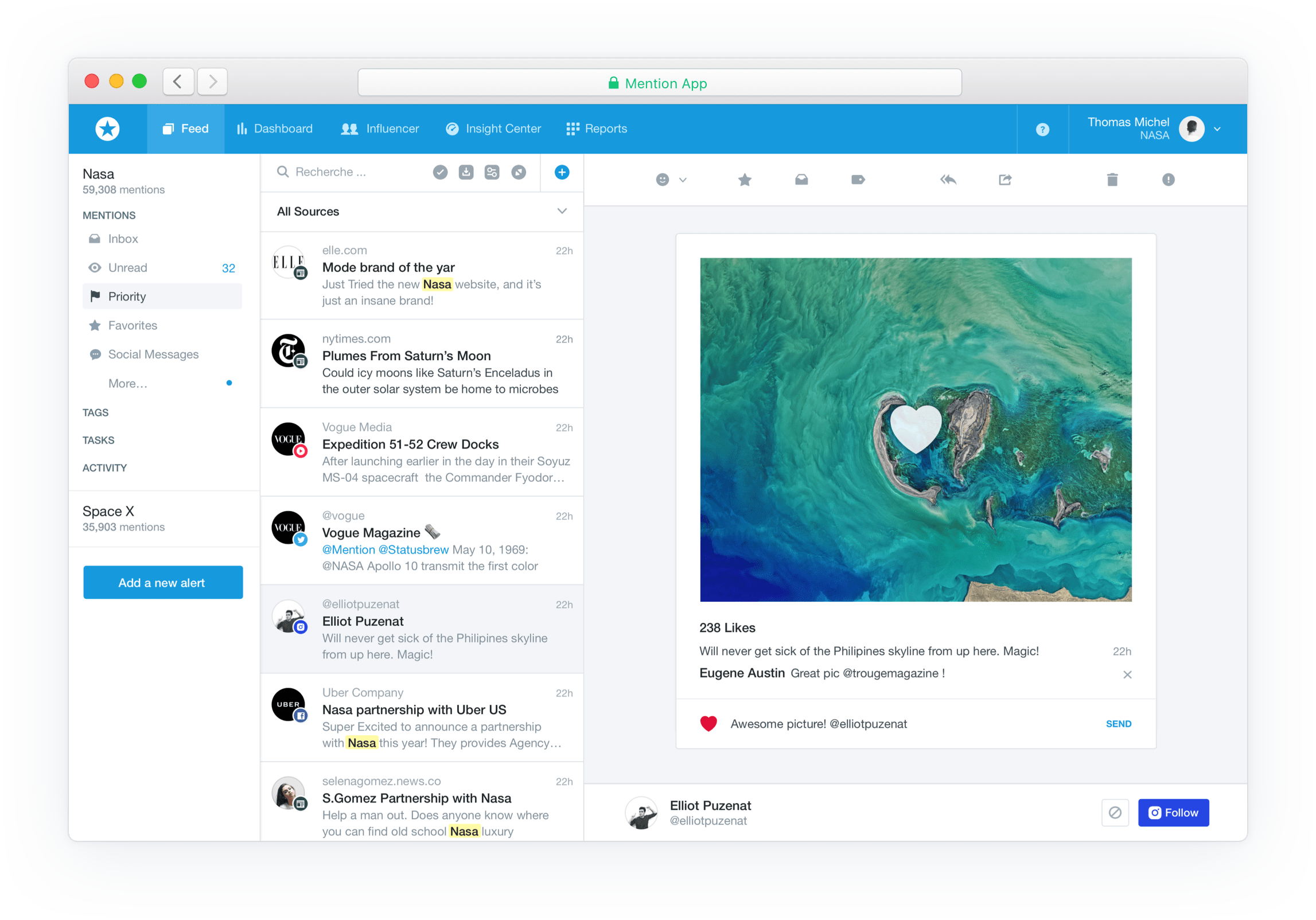Open the Expedition 51-52 Crew Docks mention
1316x920 pixels.
422,452
